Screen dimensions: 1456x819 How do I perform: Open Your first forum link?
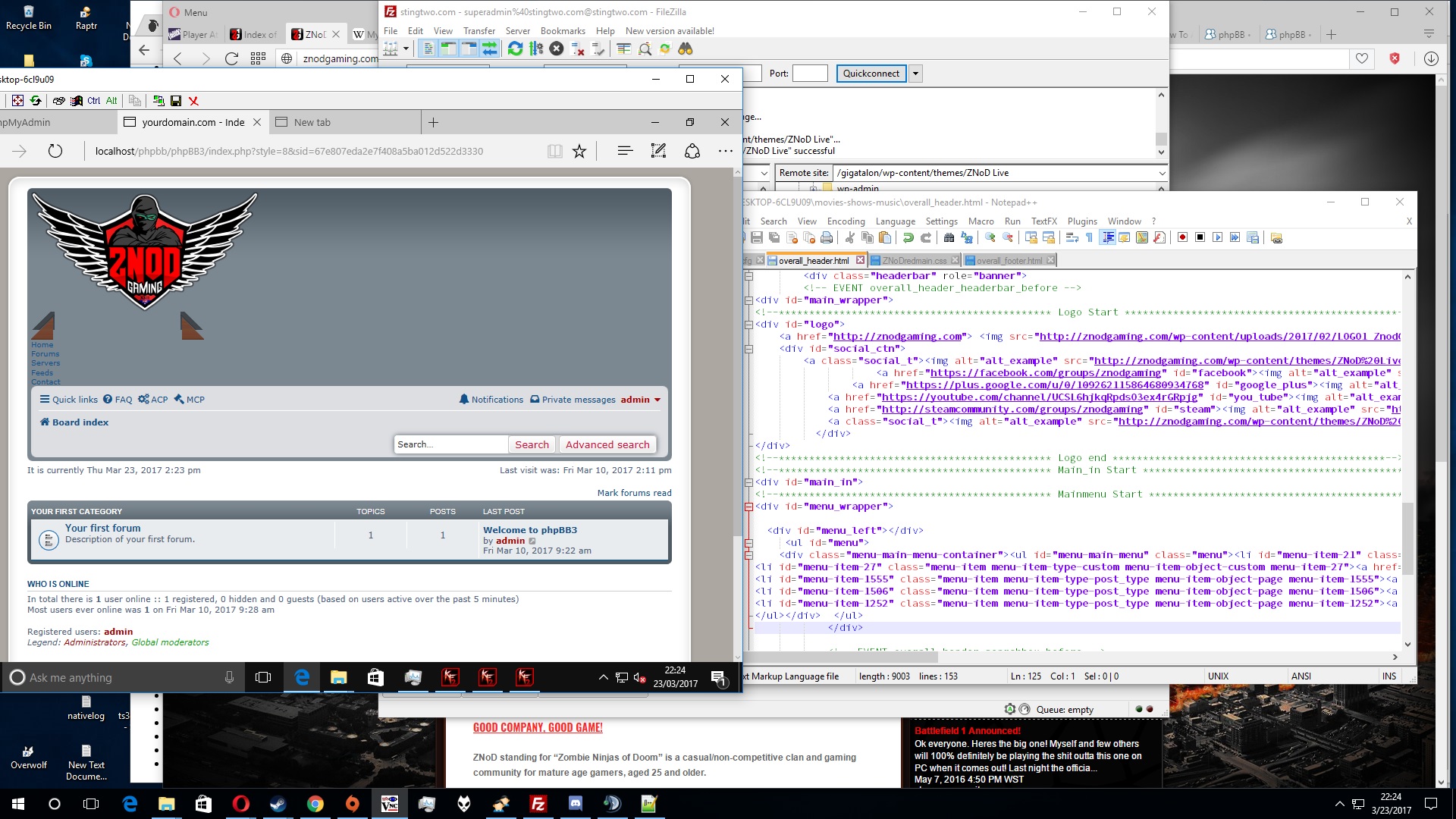click(102, 528)
